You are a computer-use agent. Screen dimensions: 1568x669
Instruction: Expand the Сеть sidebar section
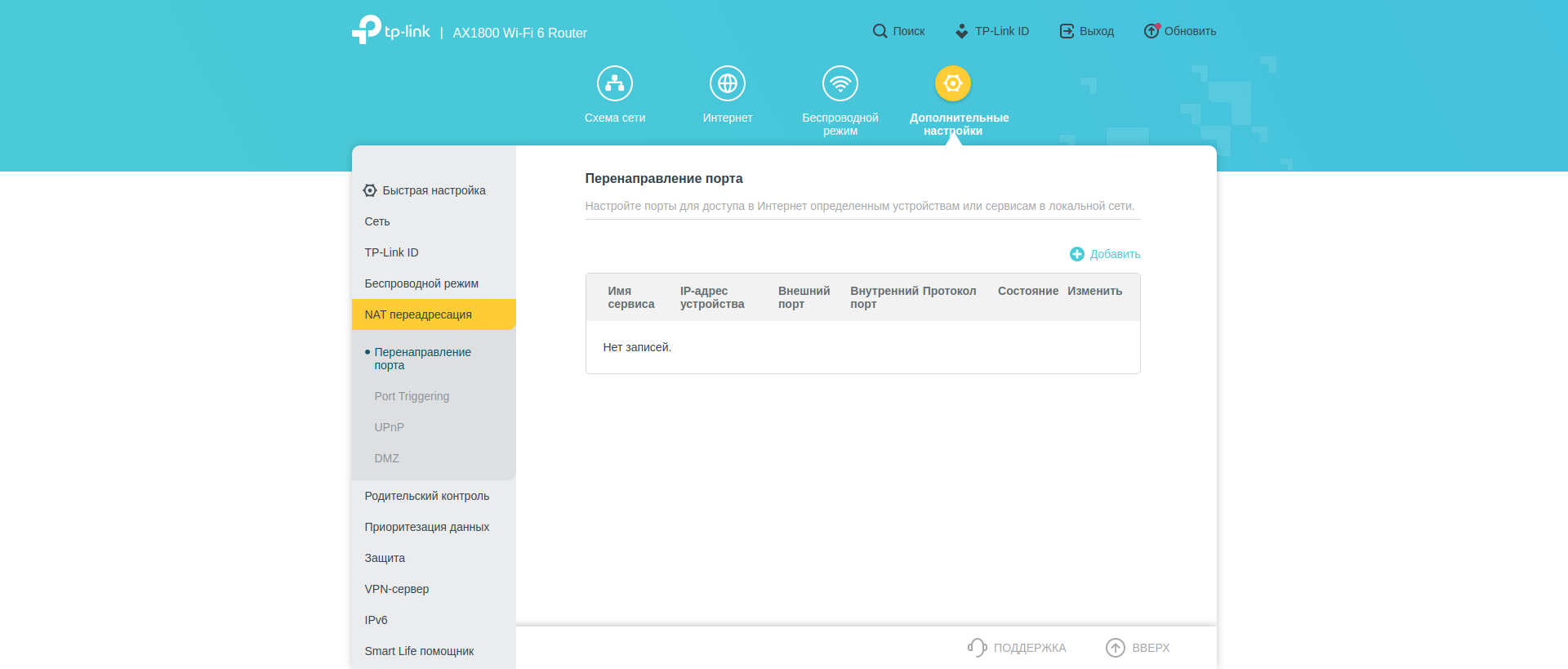point(377,221)
